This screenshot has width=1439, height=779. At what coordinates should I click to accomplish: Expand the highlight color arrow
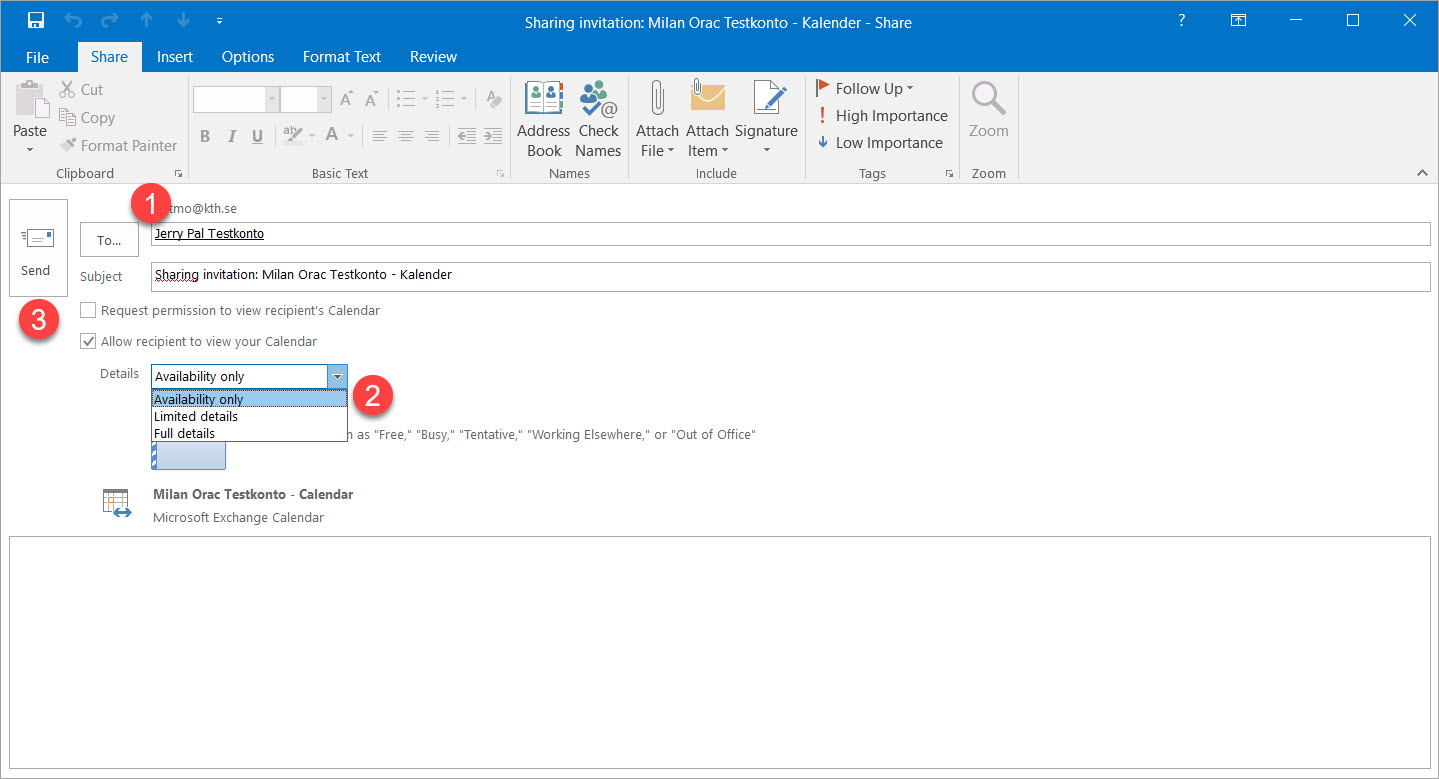(311, 135)
